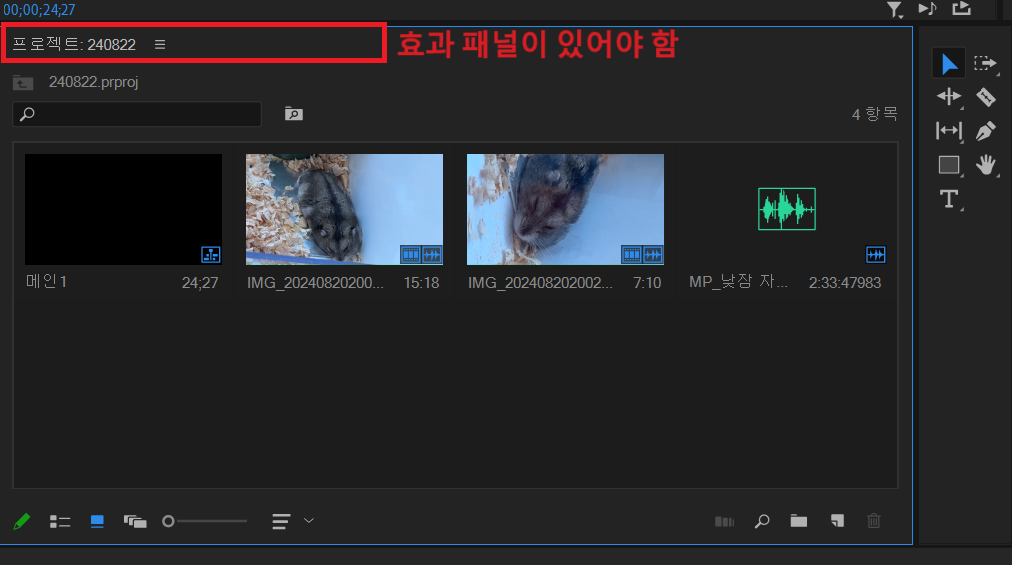Click the New Item icon
This screenshot has height=565, width=1012.
point(837,521)
